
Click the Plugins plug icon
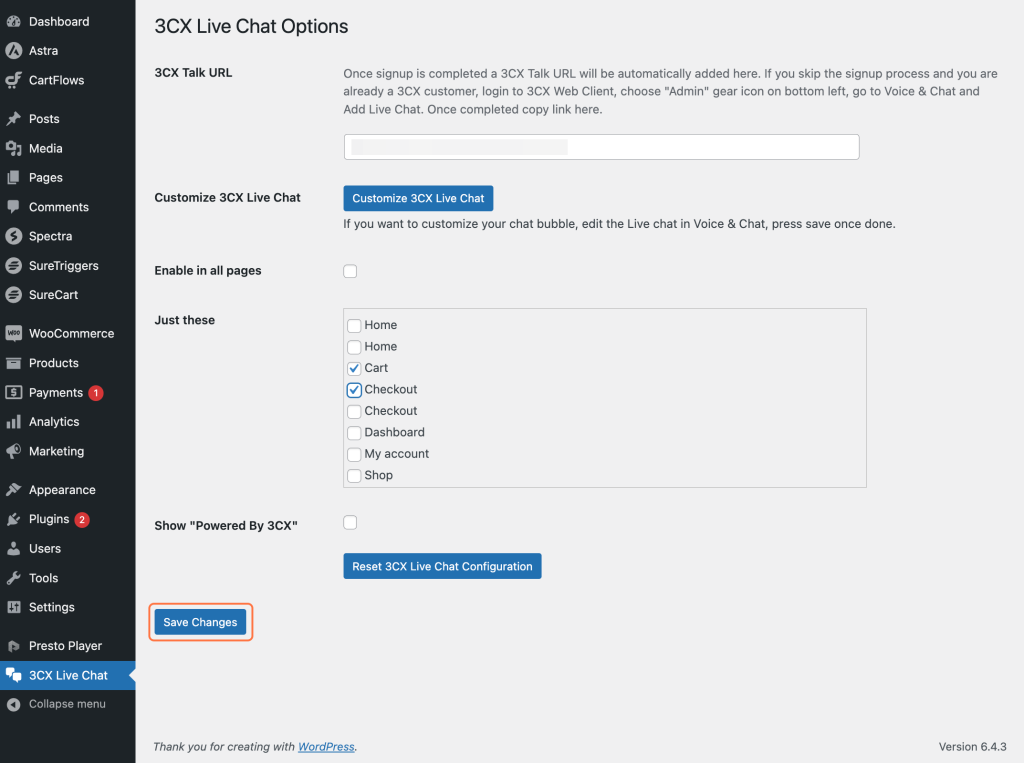[x=13, y=520]
